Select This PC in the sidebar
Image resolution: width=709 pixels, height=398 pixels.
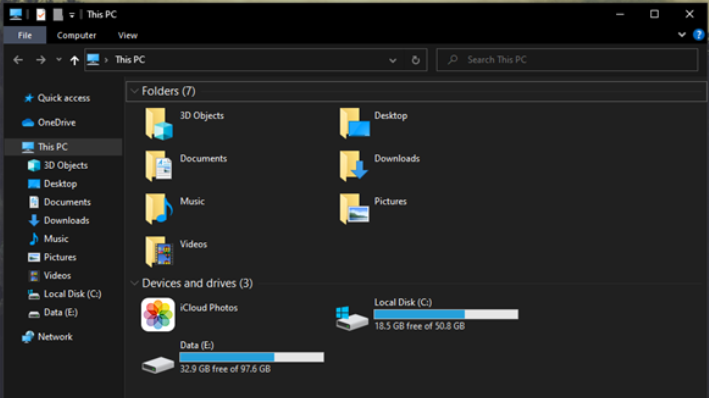point(63,147)
